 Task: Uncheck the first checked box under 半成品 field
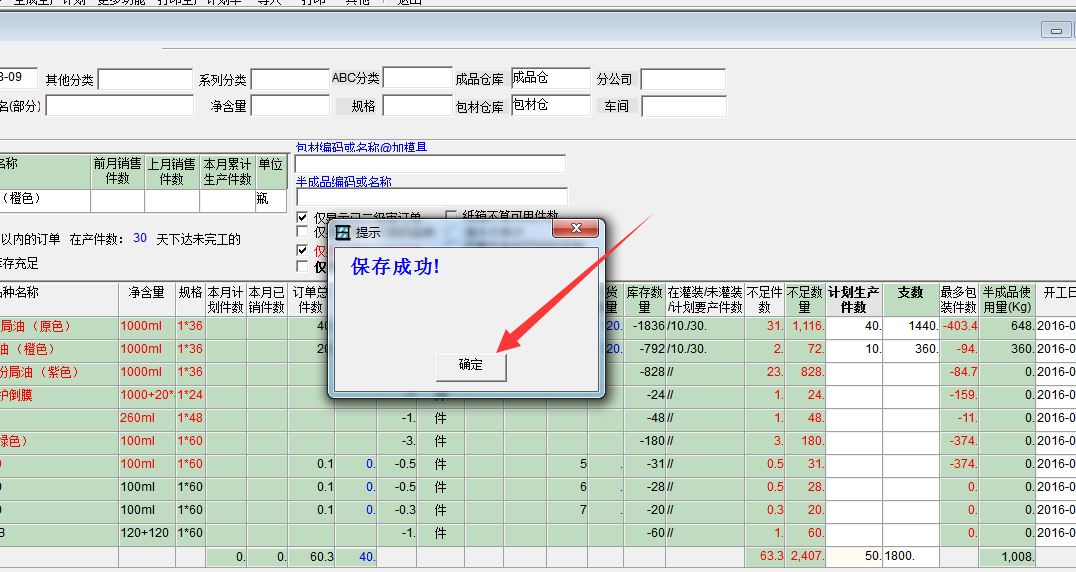click(x=303, y=217)
